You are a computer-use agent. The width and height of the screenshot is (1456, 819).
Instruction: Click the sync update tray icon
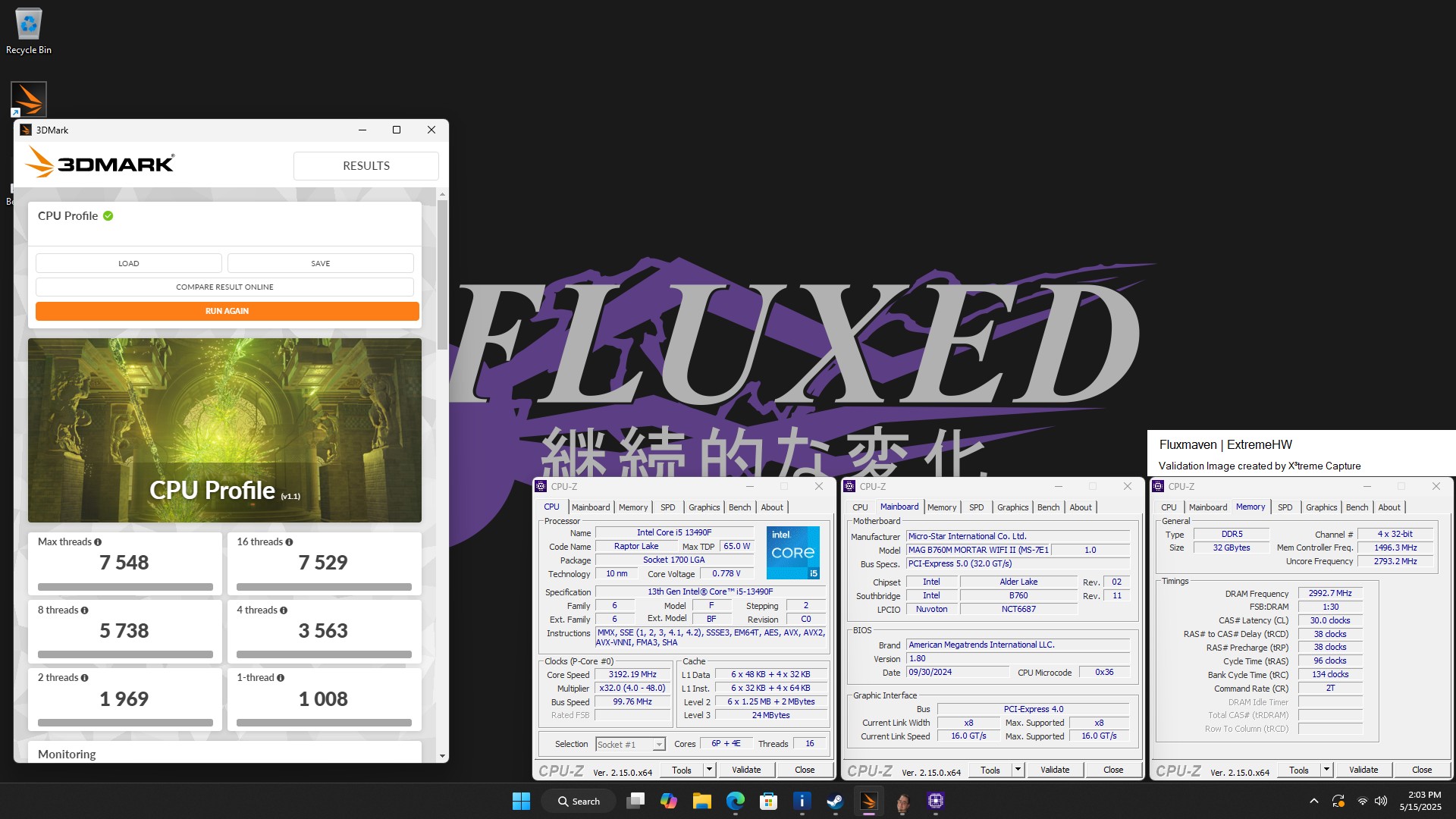(1338, 801)
